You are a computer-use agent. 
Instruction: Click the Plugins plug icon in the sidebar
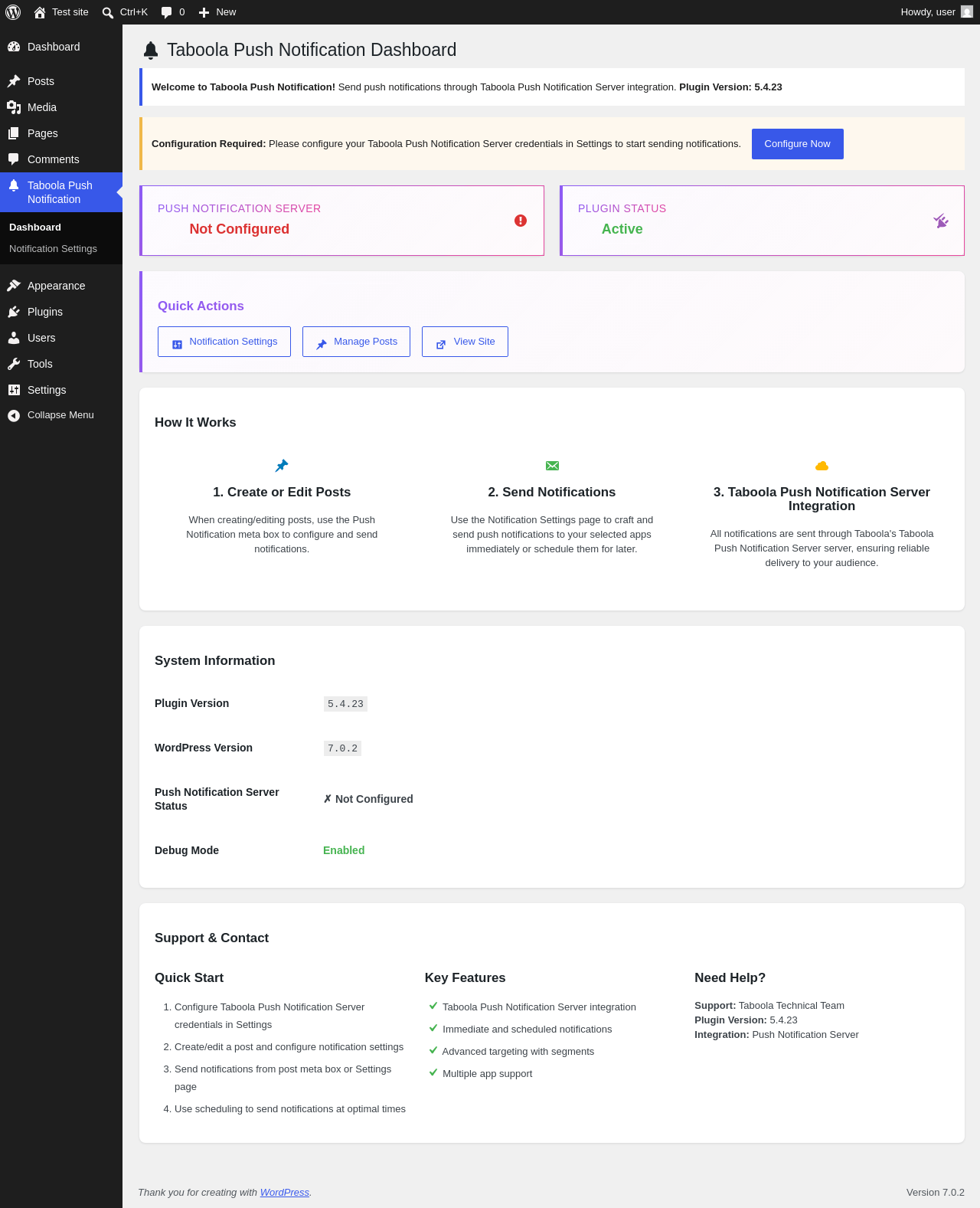click(14, 312)
